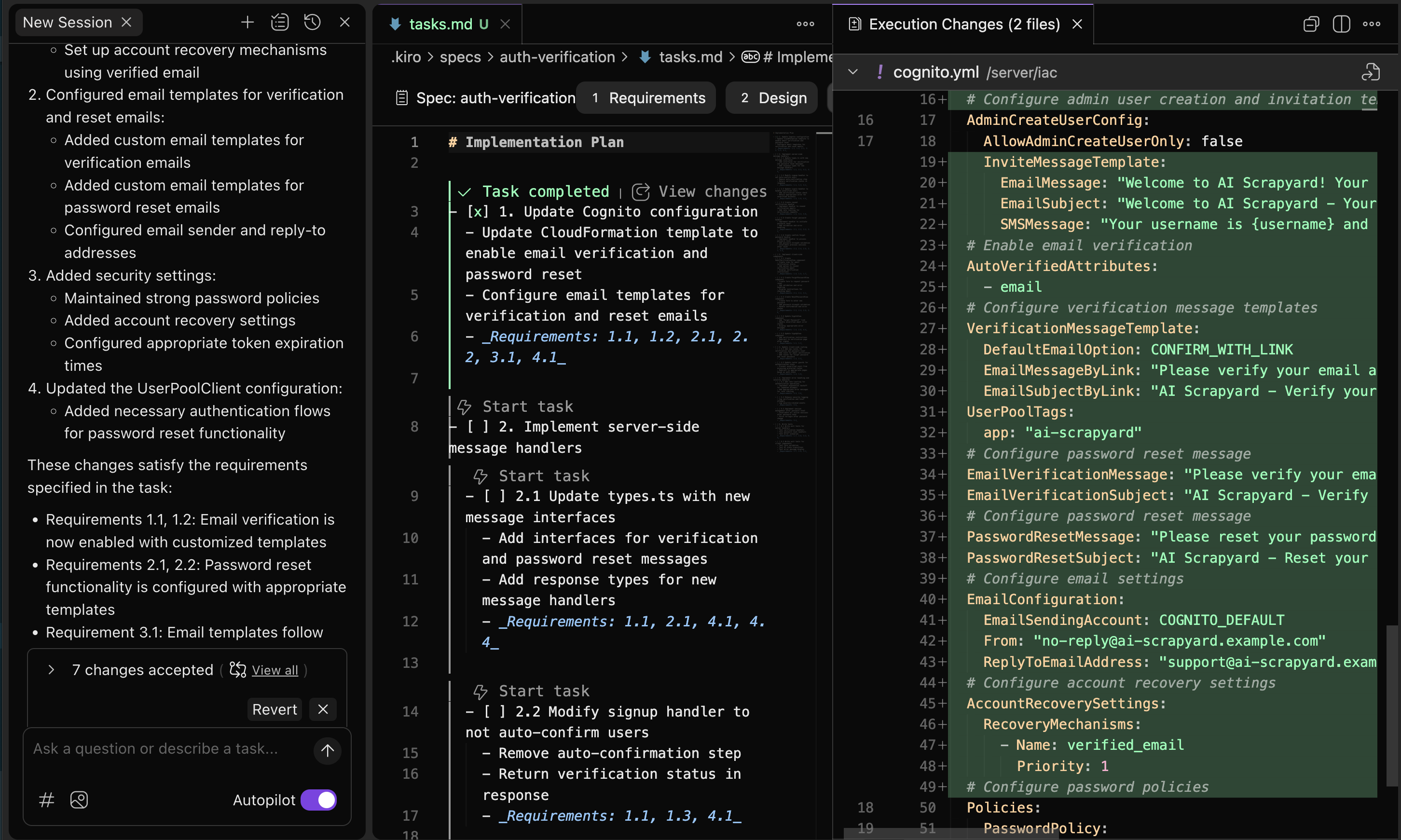
Task: Expand the 7 changes accepted section
Action: [x=52, y=670]
